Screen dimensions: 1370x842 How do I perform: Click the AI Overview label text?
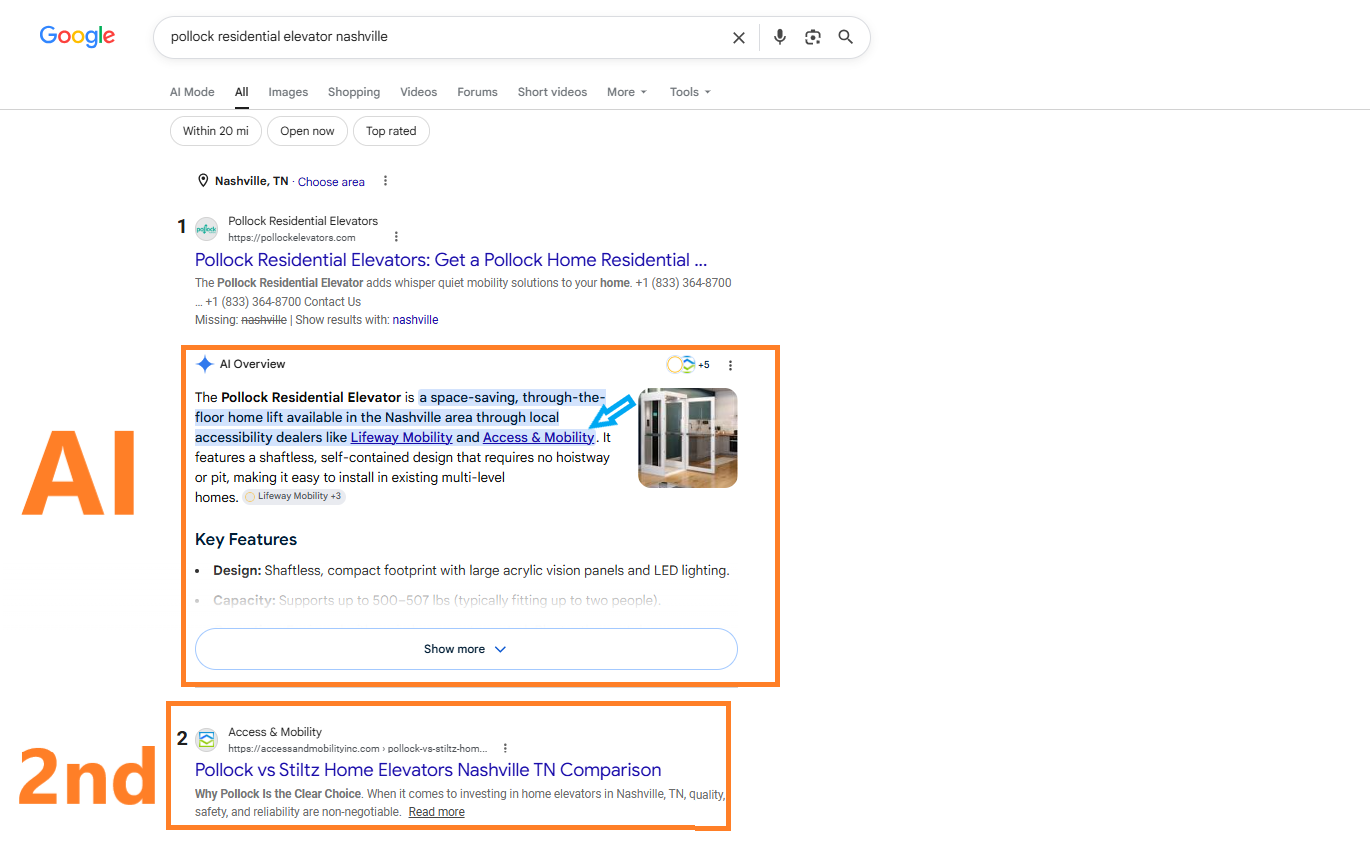(253, 364)
